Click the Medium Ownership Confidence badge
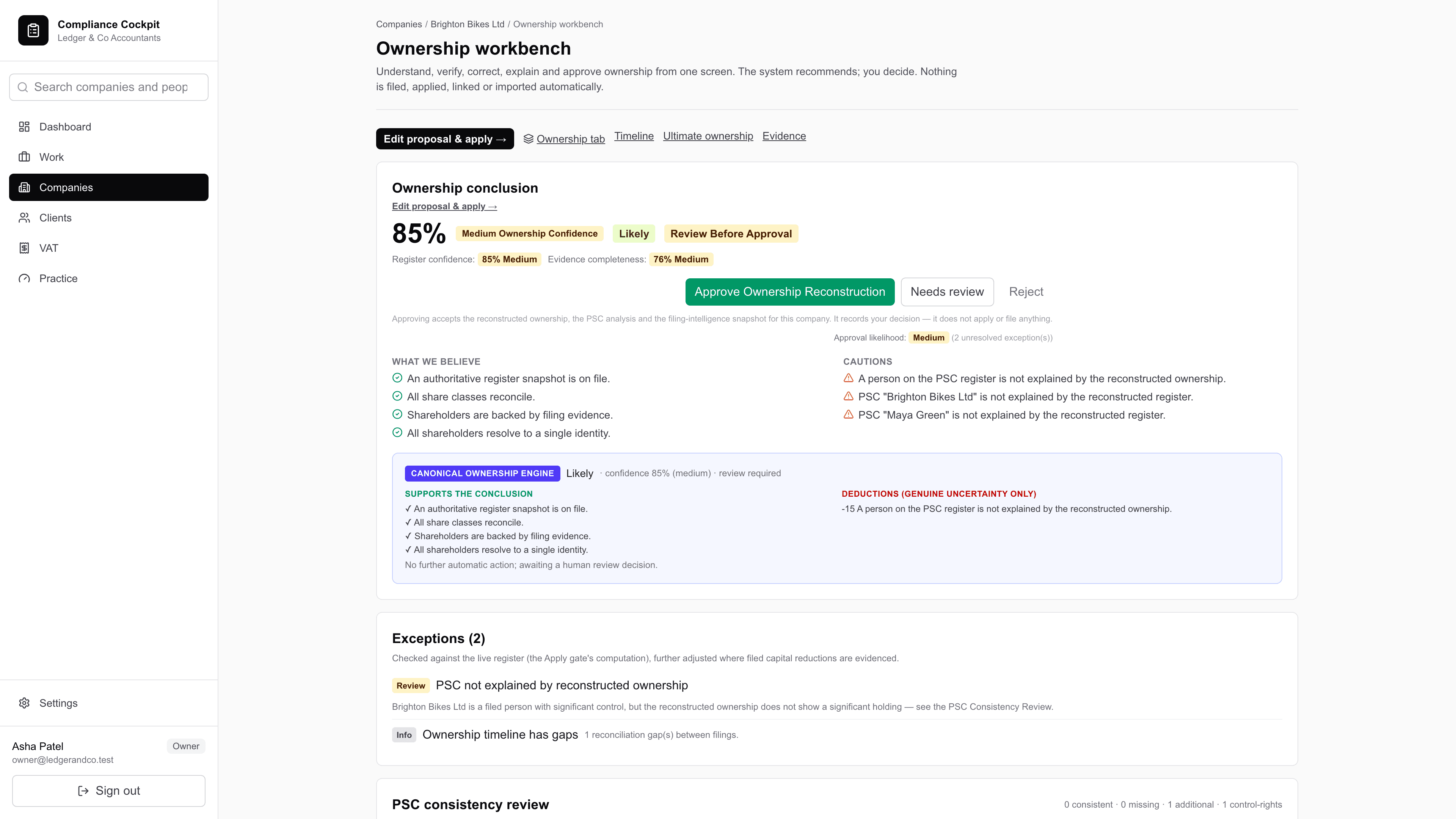This screenshot has height=819, width=1456. click(x=530, y=234)
